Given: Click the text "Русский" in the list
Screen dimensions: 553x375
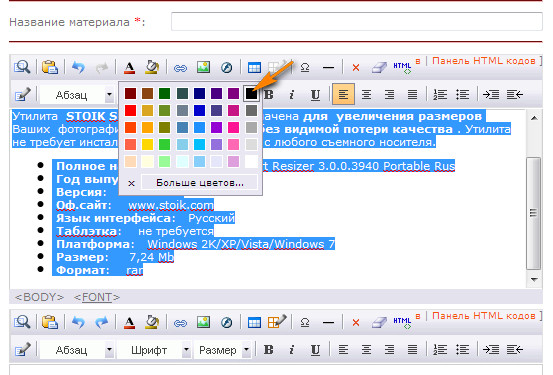Looking at the screenshot, I should coord(211,218).
